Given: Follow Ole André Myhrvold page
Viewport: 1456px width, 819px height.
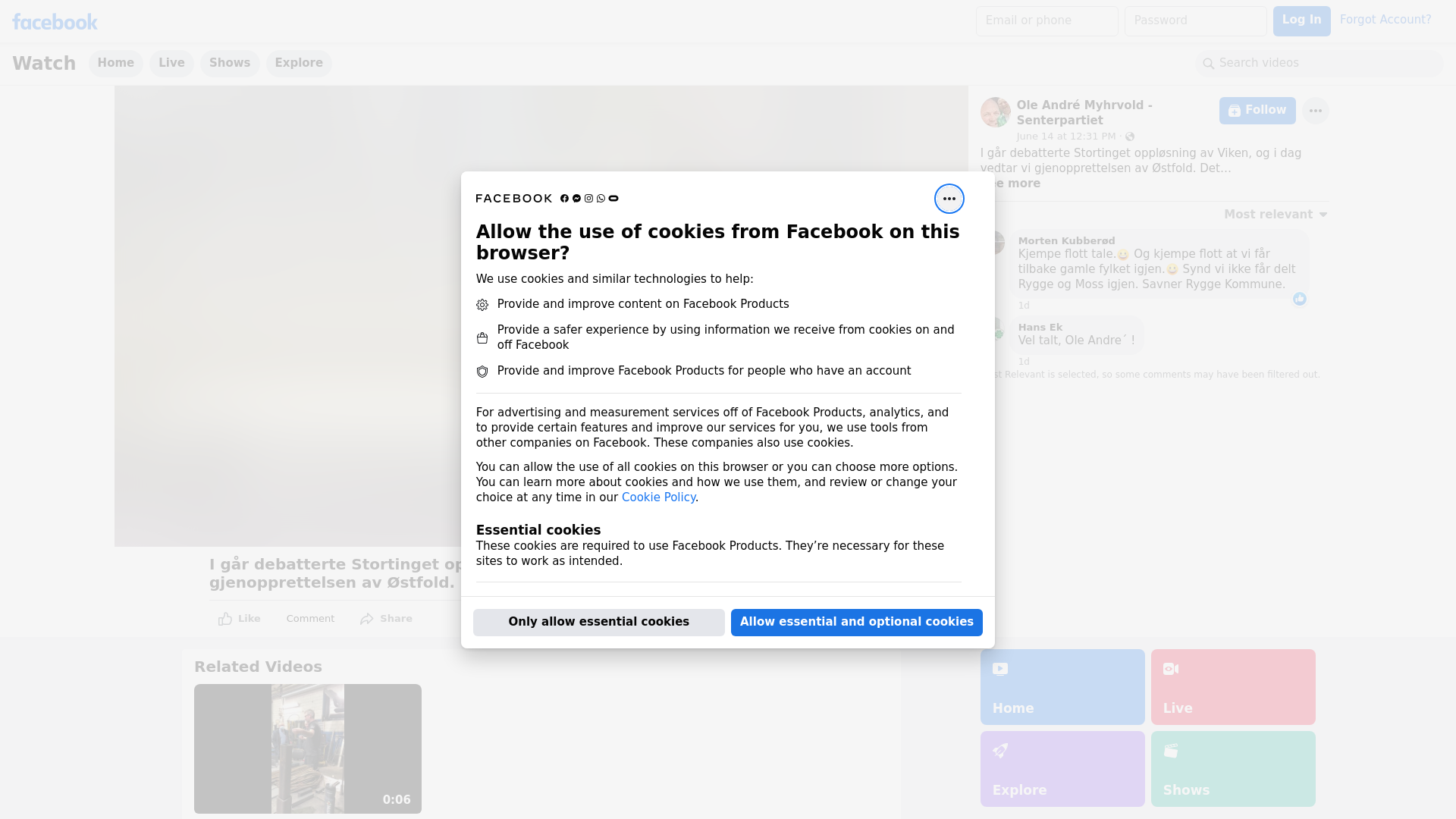Looking at the screenshot, I should tap(1257, 111).
